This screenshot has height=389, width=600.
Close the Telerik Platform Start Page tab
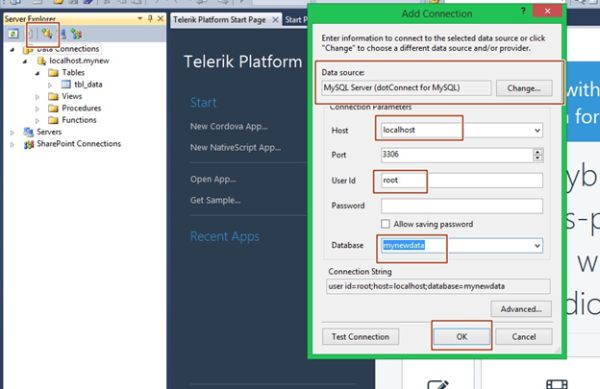pos(275,20)
